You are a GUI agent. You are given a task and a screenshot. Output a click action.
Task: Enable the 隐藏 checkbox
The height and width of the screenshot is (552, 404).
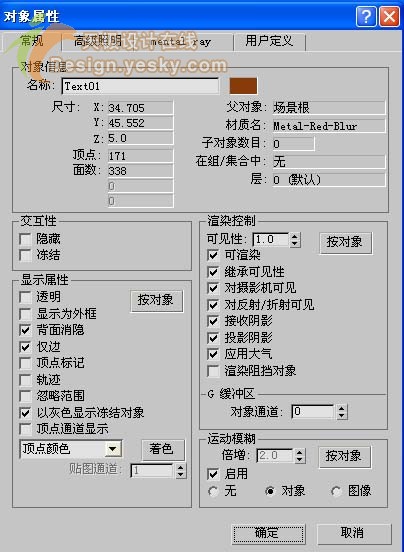point(26,239)
